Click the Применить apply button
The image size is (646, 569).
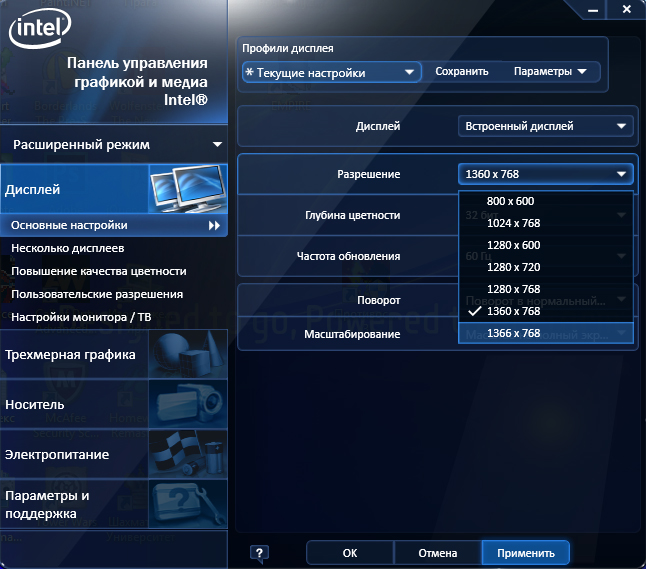(x=526, y=553)
